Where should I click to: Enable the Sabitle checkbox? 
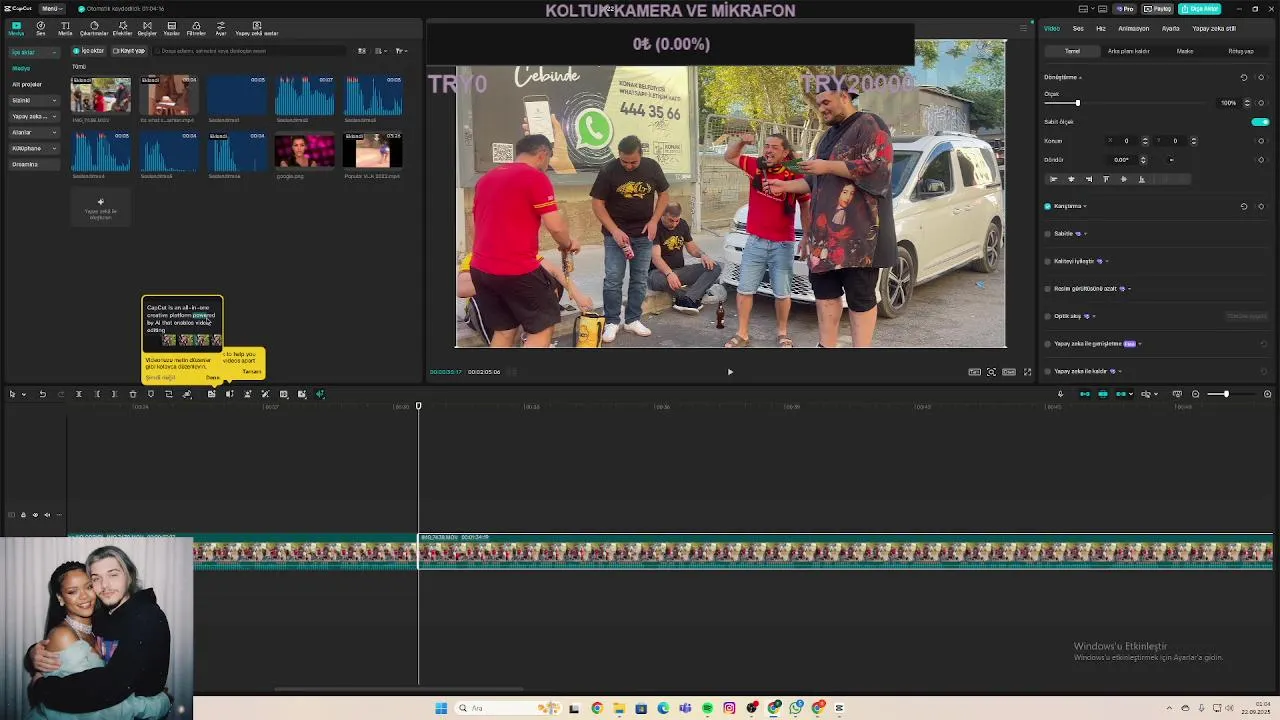coord(1048,234)
